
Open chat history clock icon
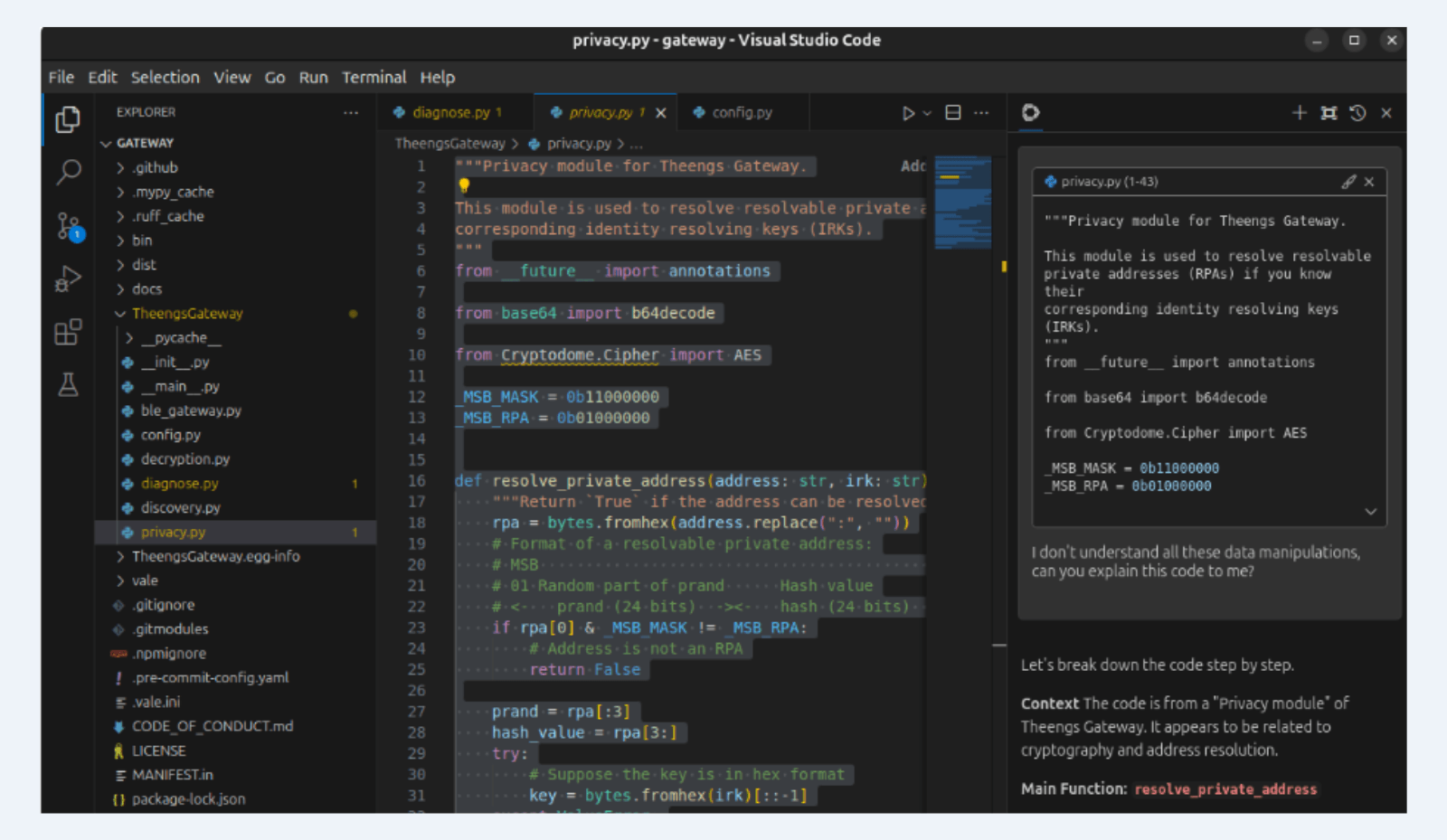(x=1357, y=113)
